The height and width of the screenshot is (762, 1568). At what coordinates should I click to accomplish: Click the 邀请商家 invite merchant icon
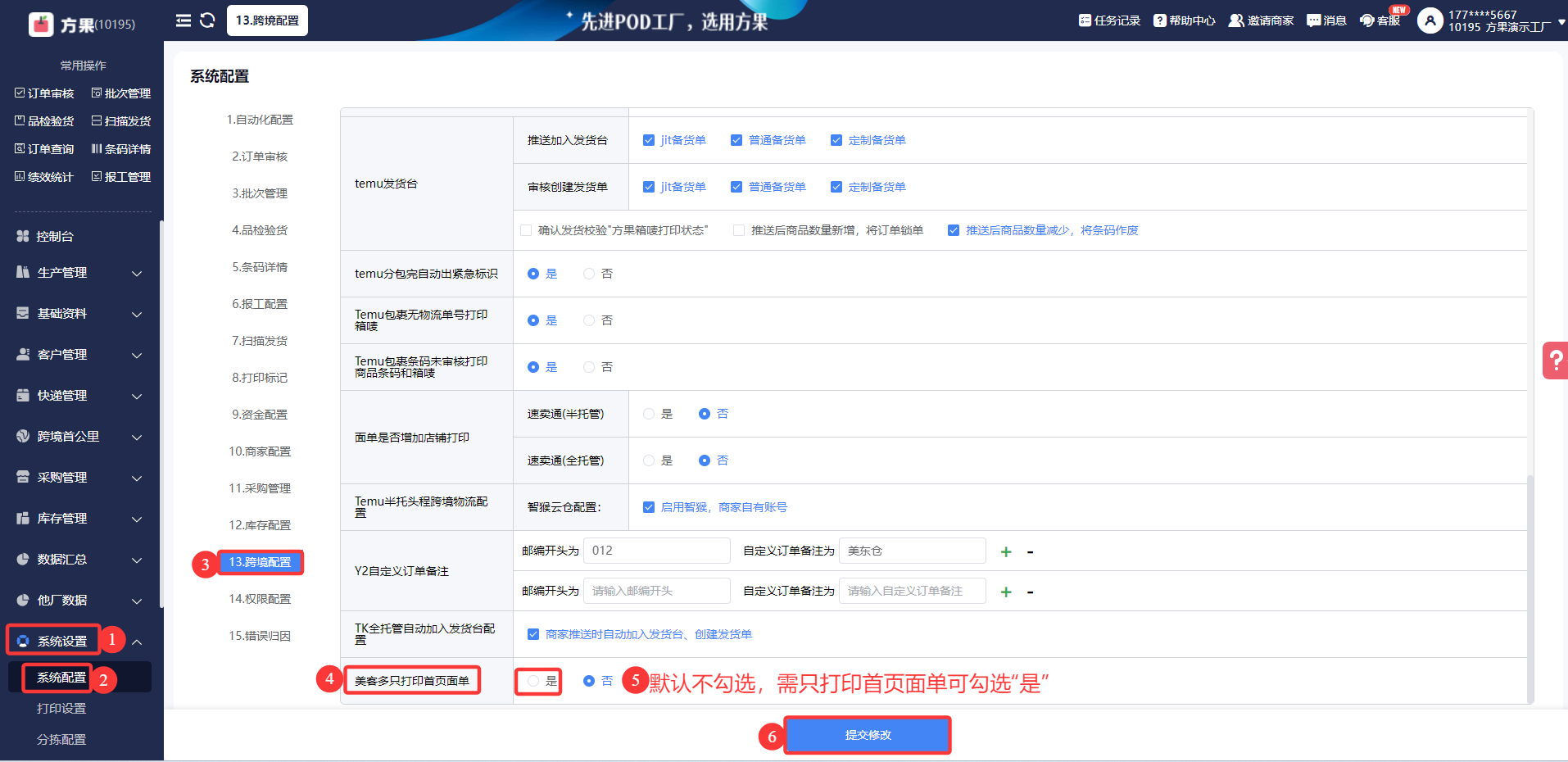pos(1260,20)
